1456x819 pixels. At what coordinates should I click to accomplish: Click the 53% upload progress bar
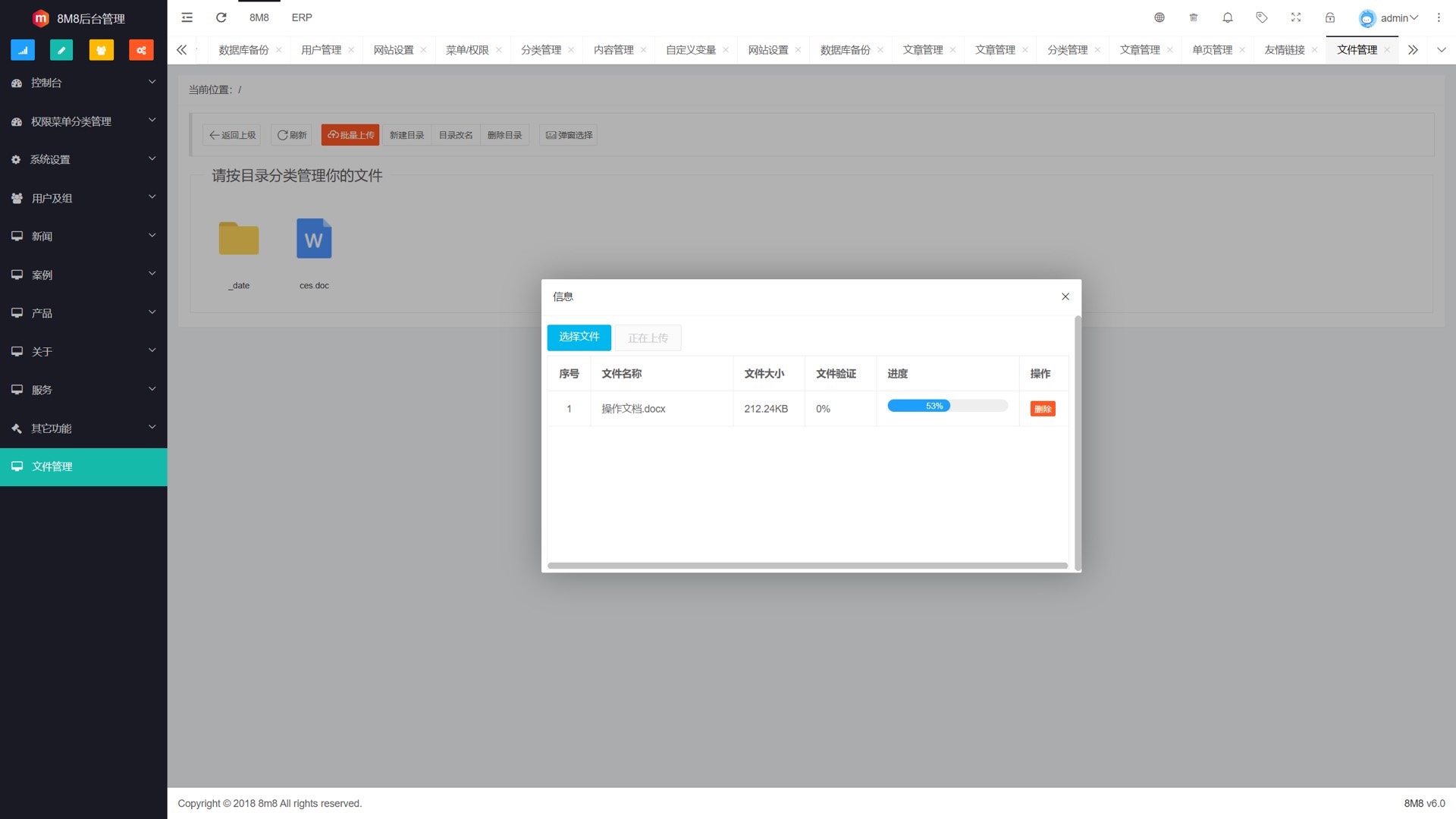coord(947,406)
